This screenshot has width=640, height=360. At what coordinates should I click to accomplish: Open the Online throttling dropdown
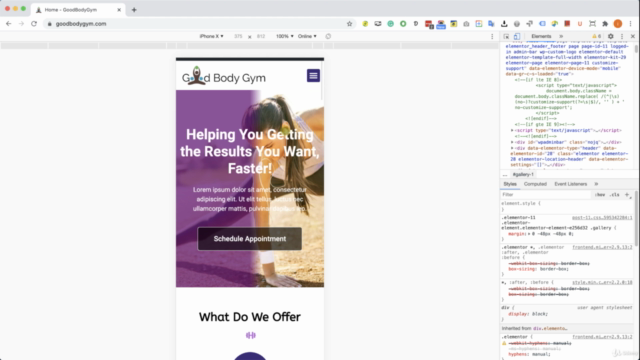[307, 36]
